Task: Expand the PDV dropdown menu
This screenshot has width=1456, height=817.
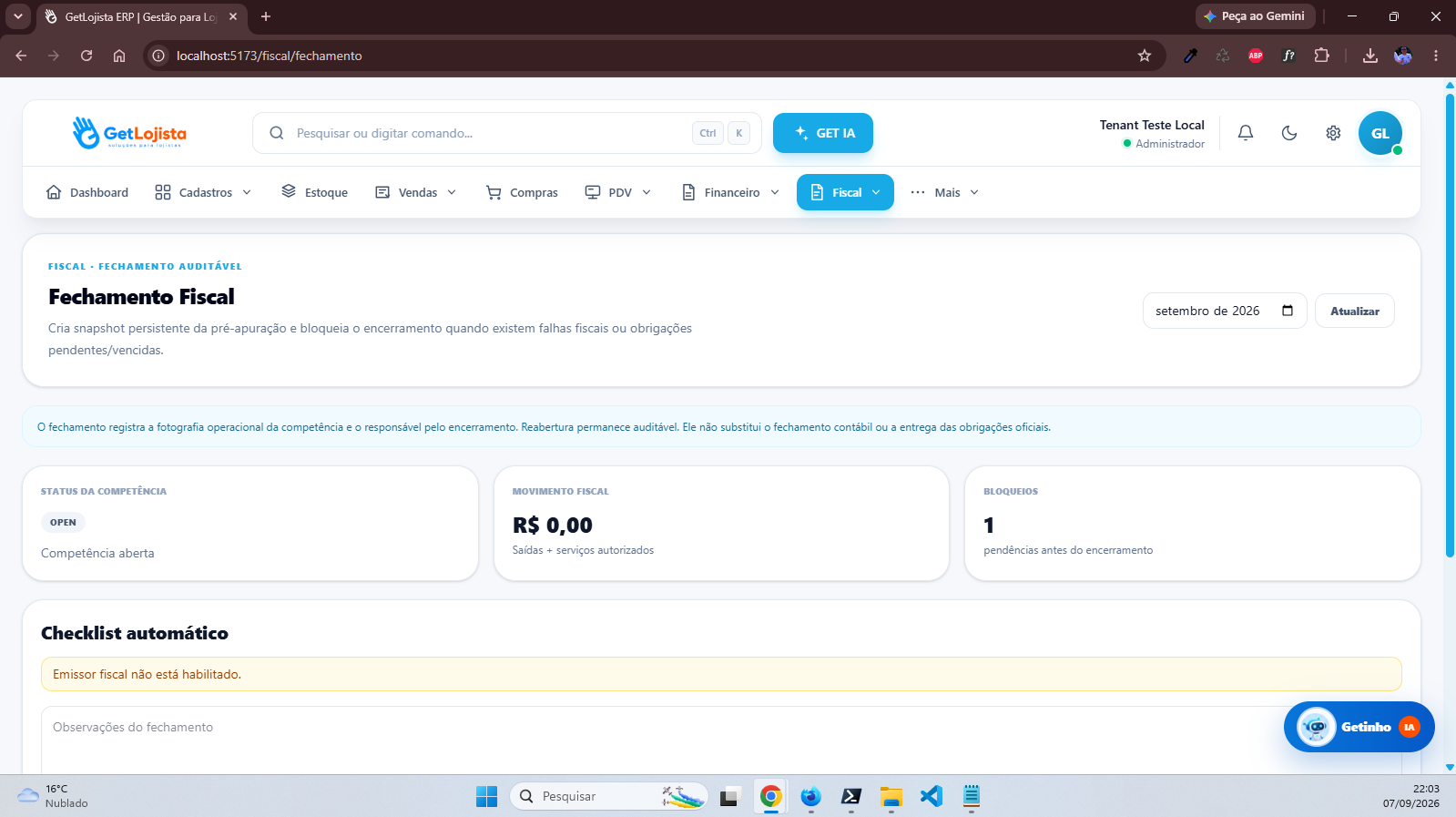Action: [x=618, y=192]
